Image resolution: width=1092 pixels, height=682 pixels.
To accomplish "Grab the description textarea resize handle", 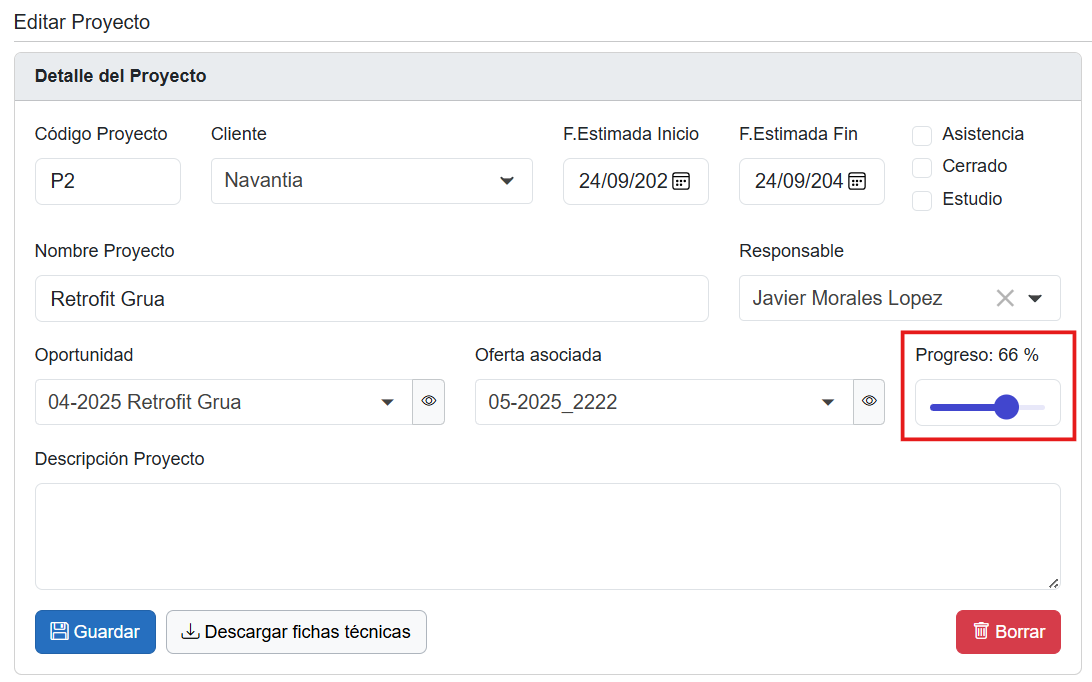I will click(1053, 582).
